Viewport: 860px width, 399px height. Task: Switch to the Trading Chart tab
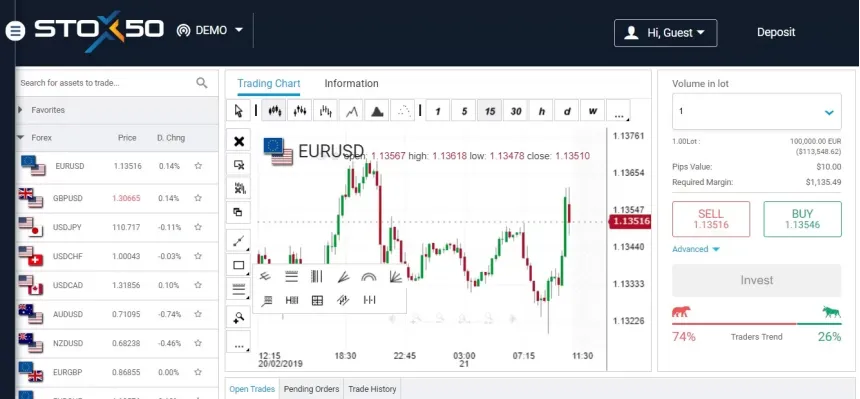click(269, 83)
